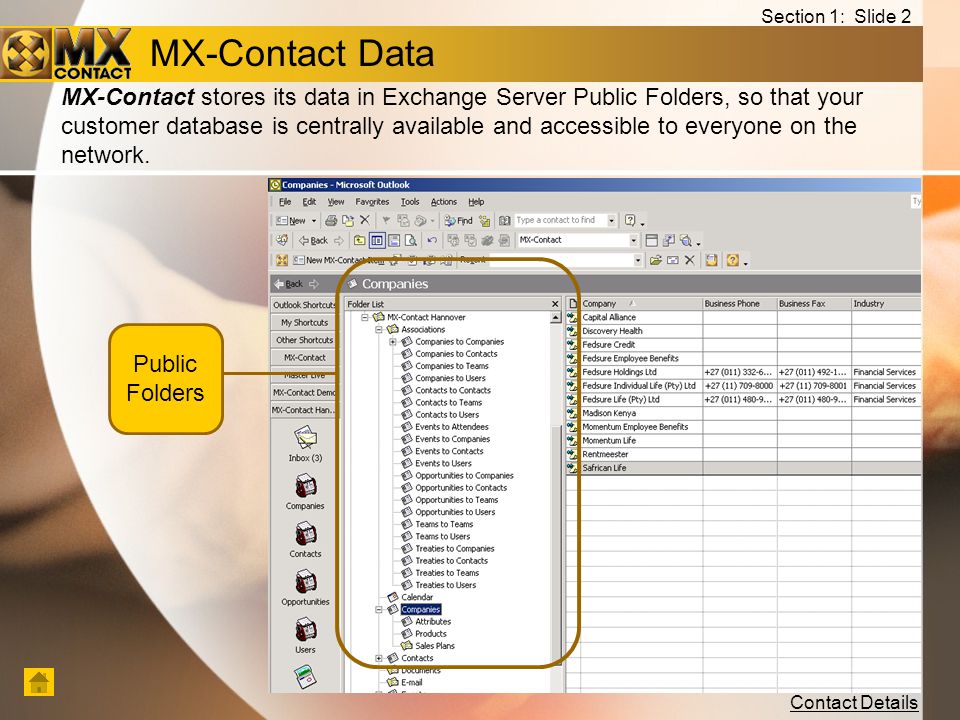Open the Companies shortcut in Outlook bar
Screen dimensions: 960x720
305,486
